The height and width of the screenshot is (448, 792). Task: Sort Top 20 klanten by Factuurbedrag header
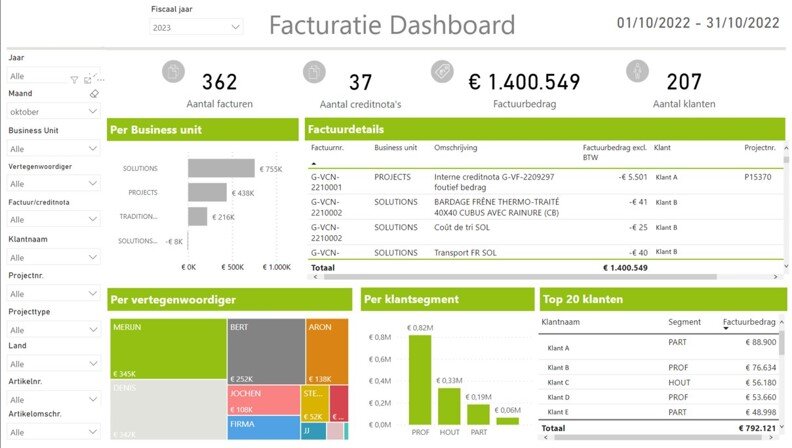point(749,322)
